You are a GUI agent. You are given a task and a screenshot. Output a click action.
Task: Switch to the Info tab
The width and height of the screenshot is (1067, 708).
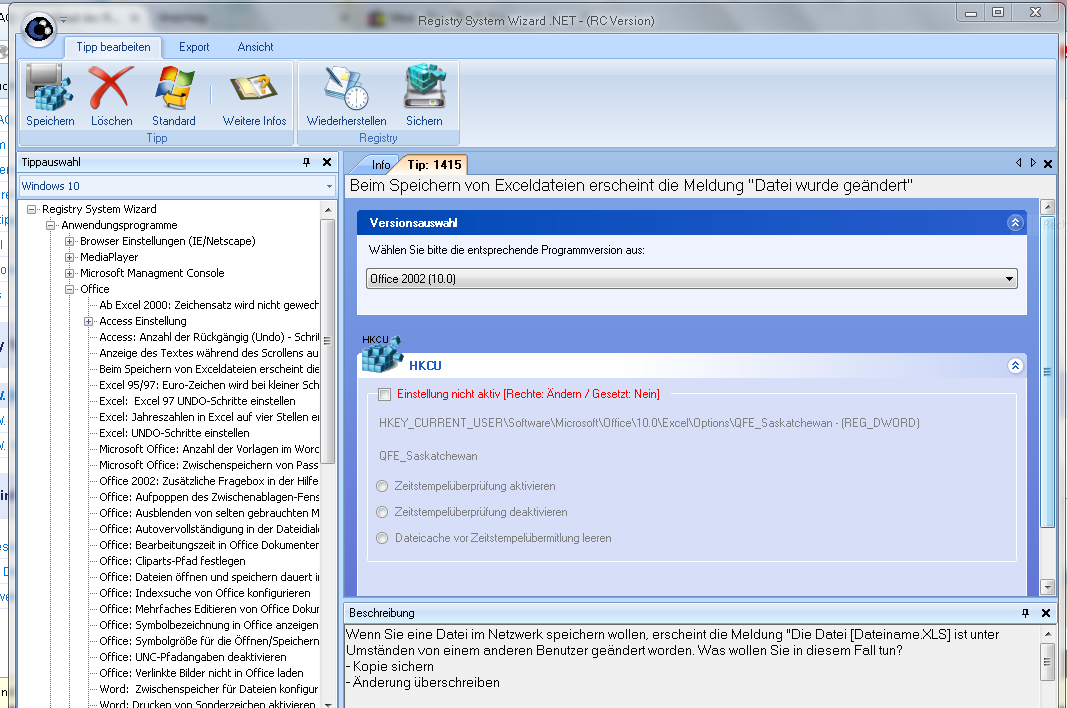(380, 165)
